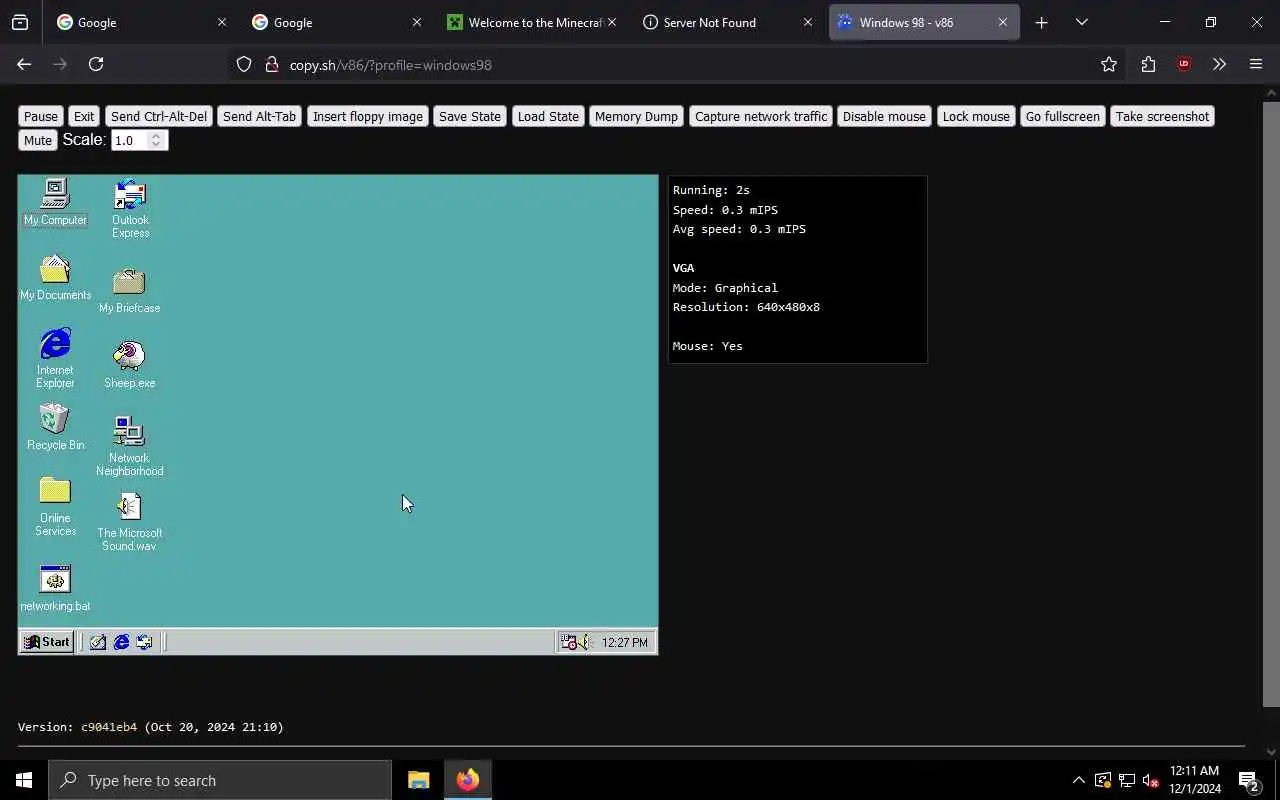Click Insert floppy image button
Image resolution: width=1280 pixels, height=800 pixels.
pos(368,116)
